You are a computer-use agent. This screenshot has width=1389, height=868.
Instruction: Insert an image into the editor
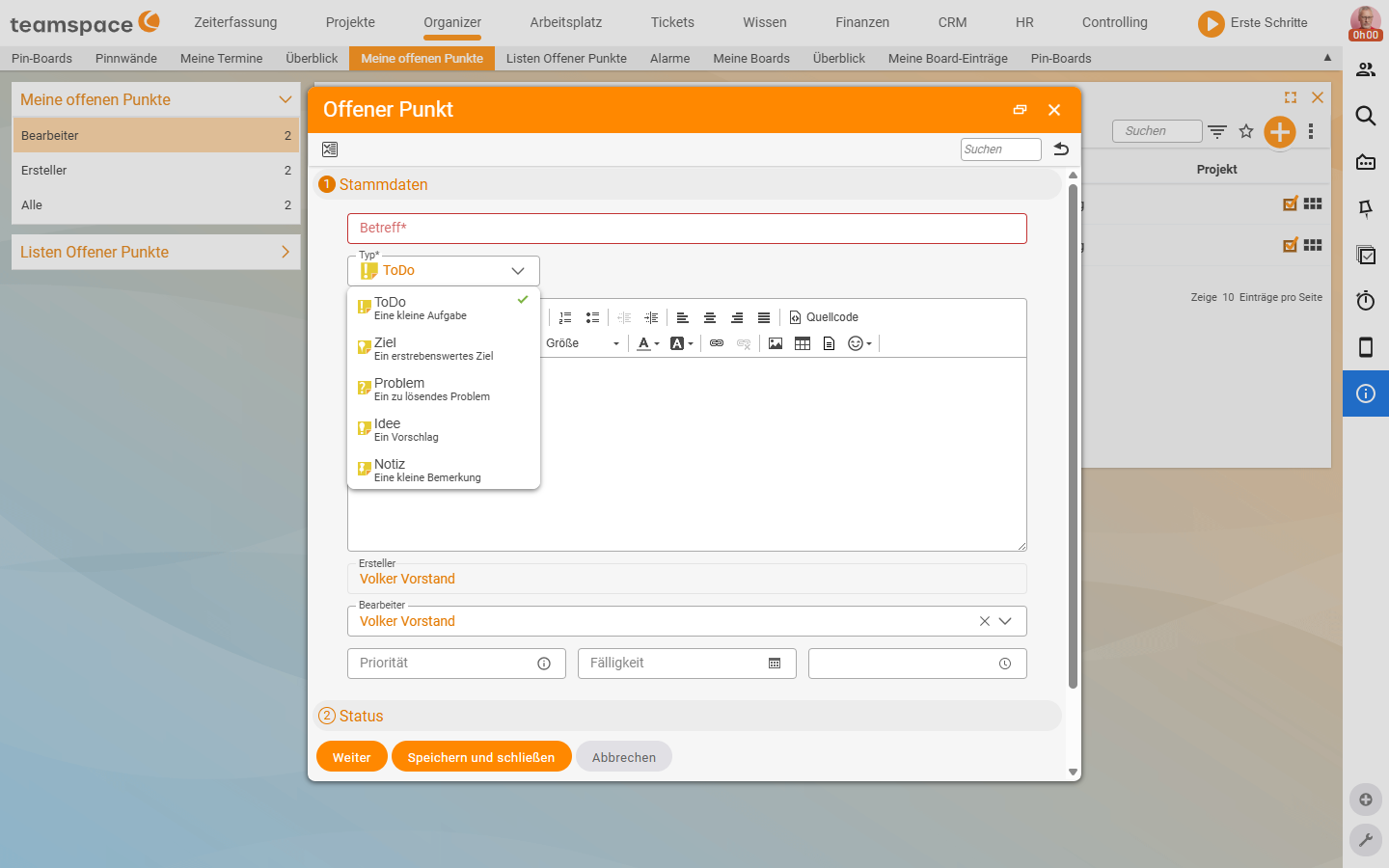click(x=775, y=343)
